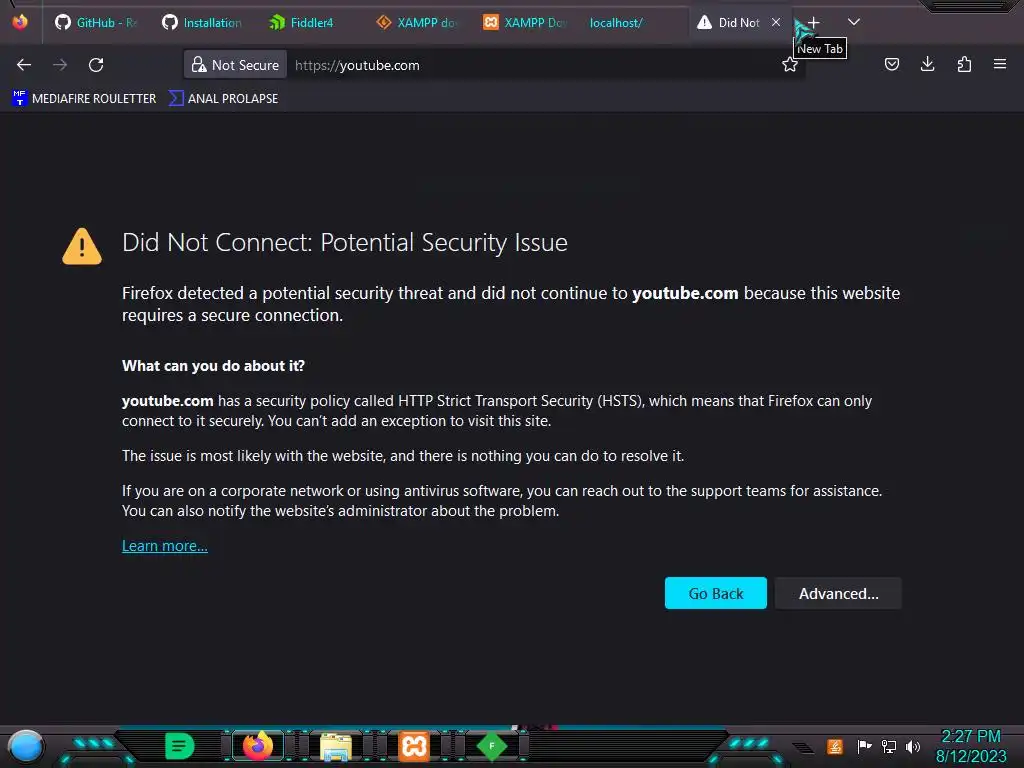Open the XAMPP taskbar icon
The width and height of the screenshot is (1024, 768).
tap(414, 746)
